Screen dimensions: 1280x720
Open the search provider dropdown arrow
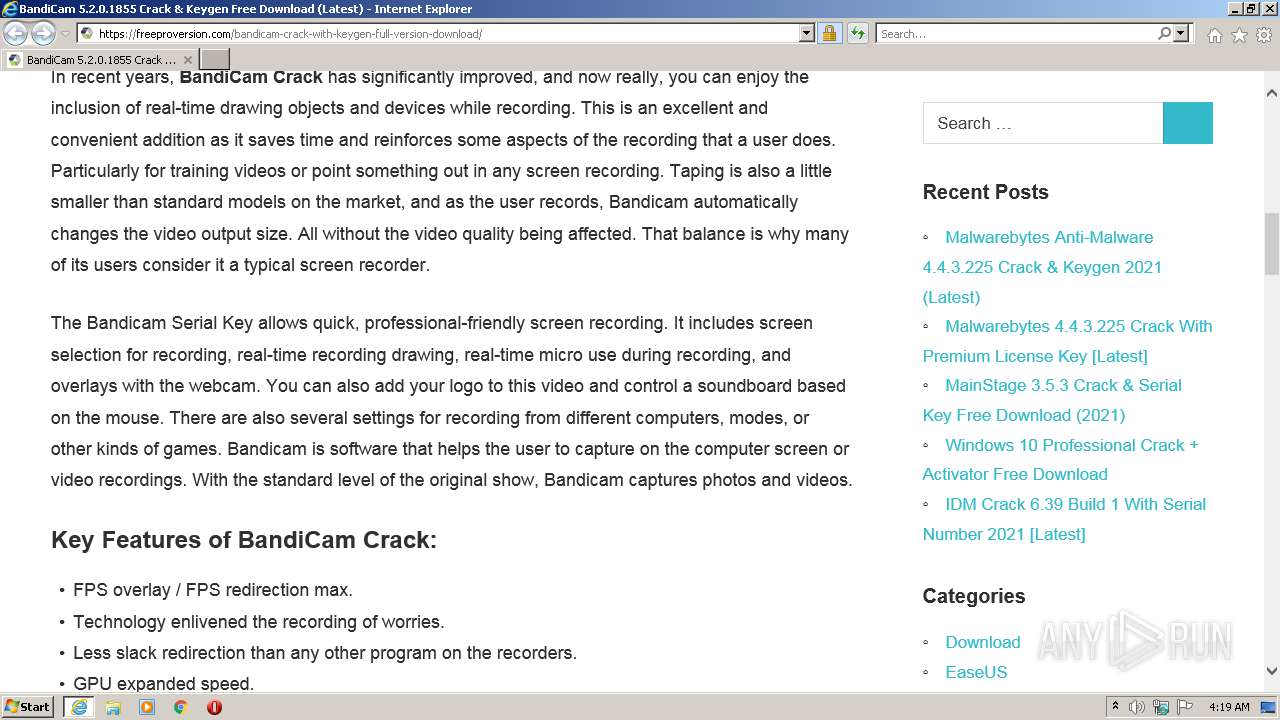1181,33
